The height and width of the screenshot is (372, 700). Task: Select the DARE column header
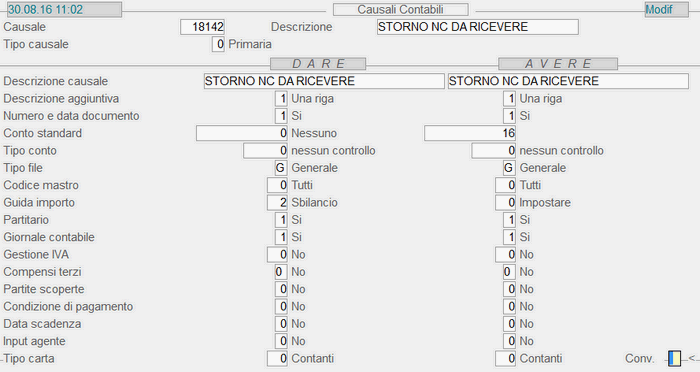pyautogui.click(x=318, y=63)
